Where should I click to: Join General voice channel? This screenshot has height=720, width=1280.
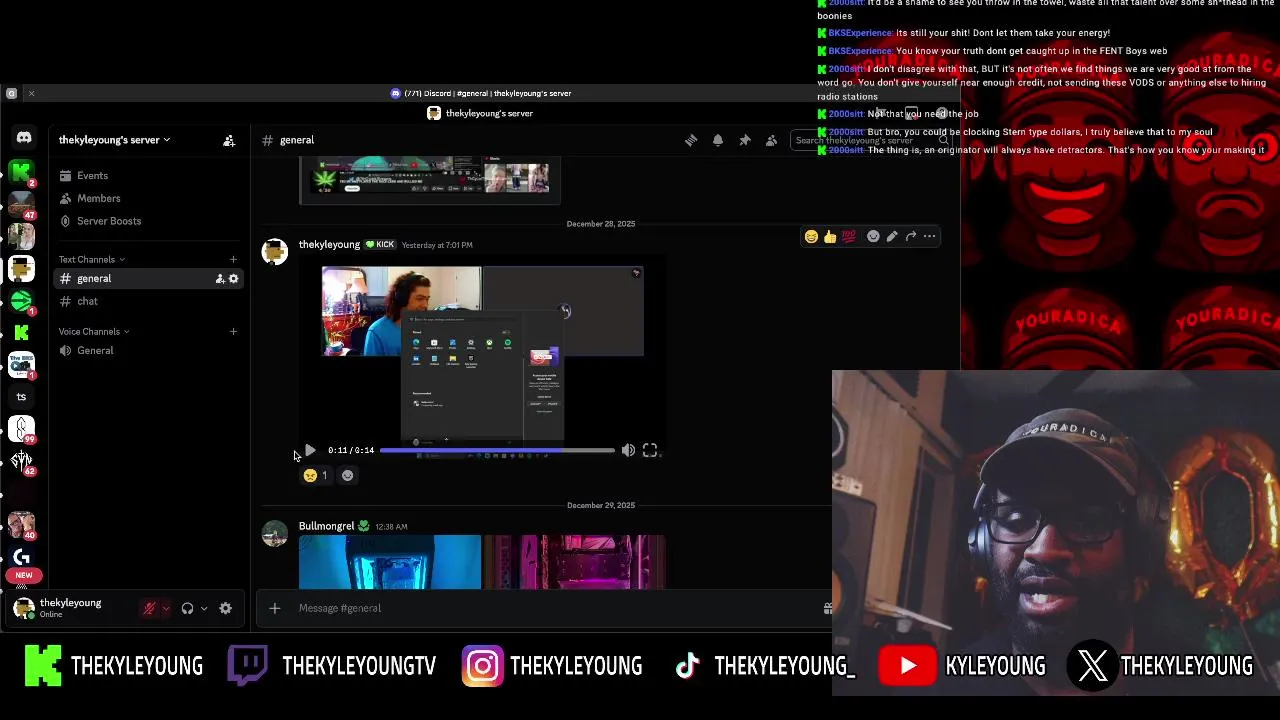point(150,351)
